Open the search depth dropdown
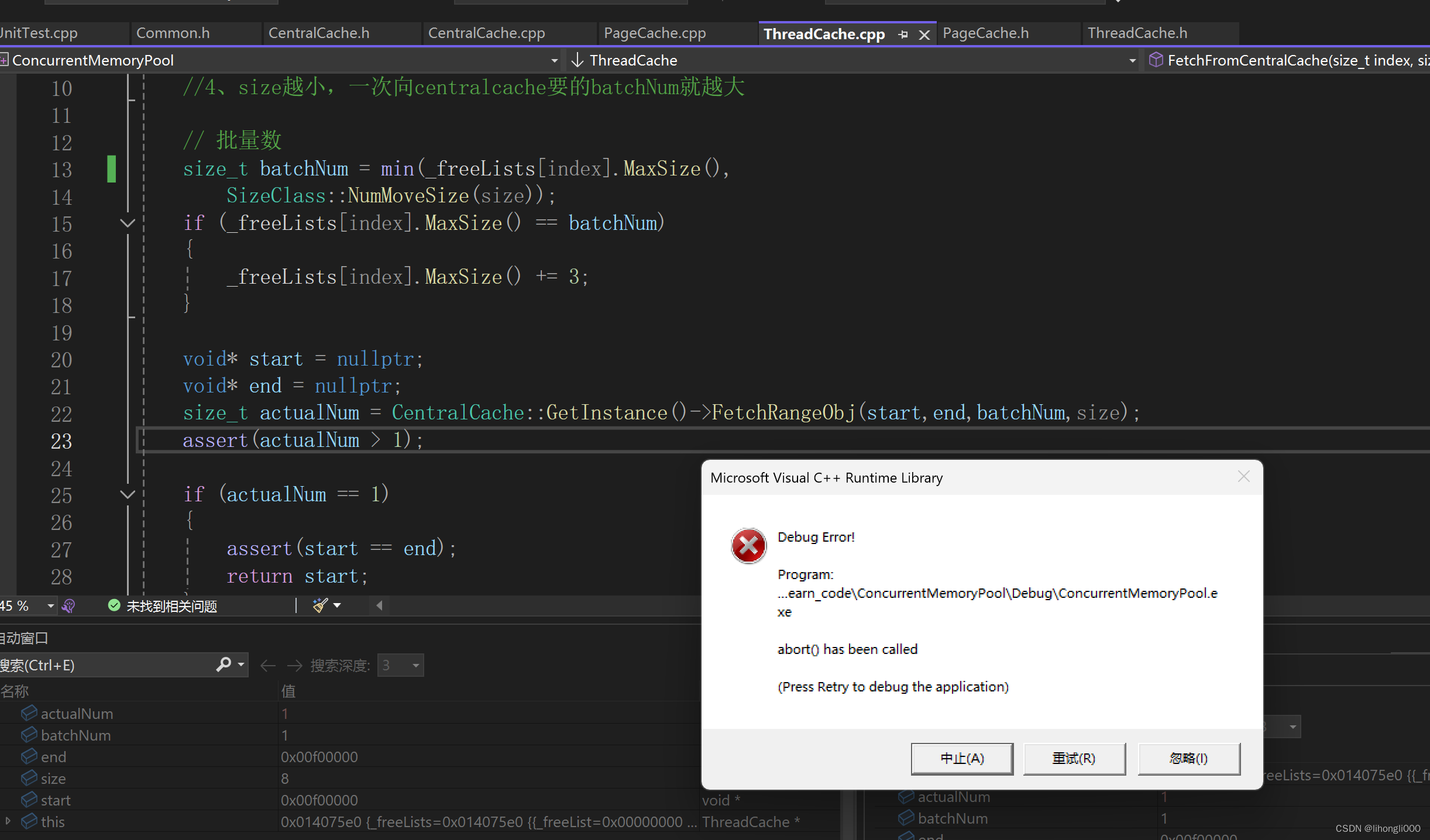 [x=401, y=665]
